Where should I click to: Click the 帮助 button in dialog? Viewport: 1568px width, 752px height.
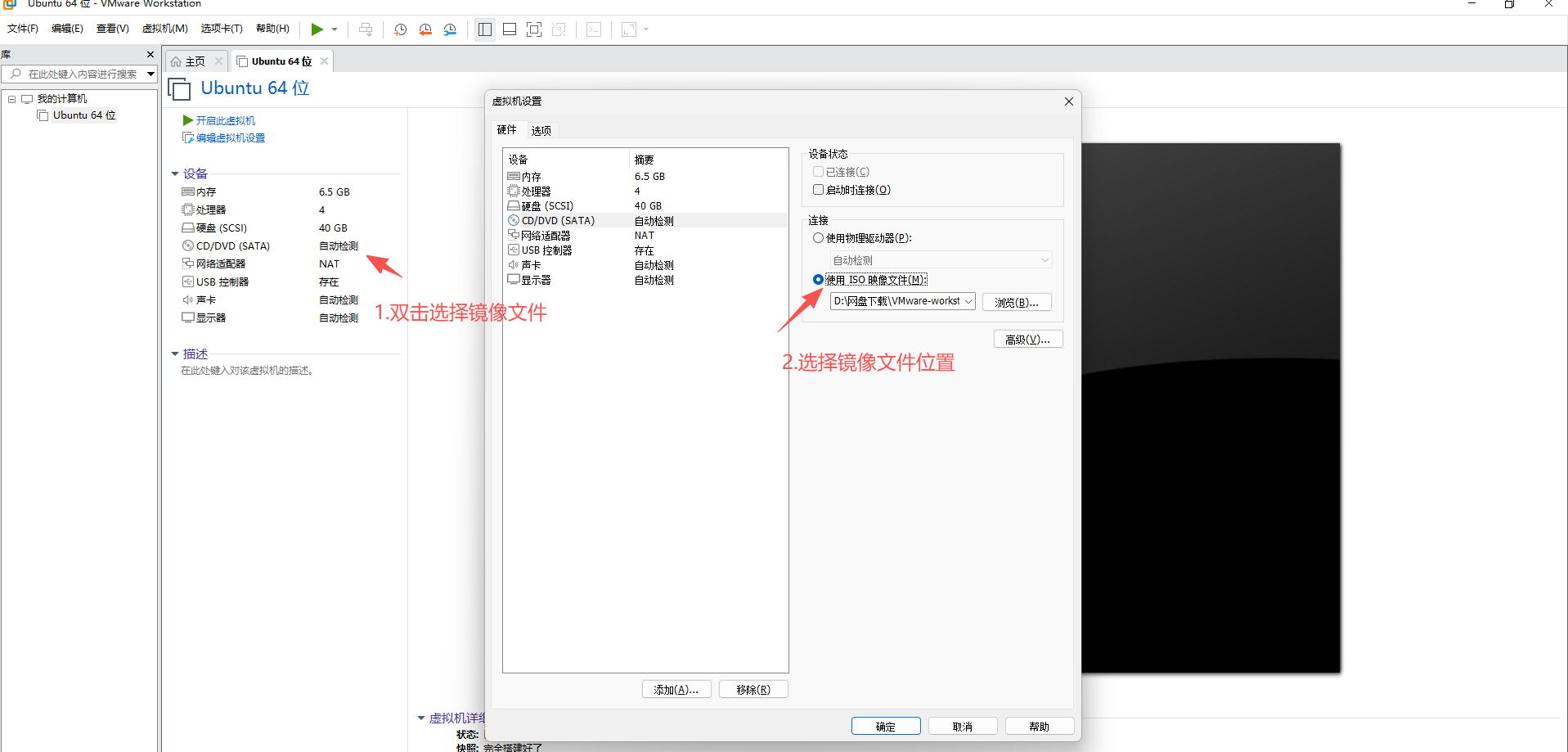(x=1040, y=727)
